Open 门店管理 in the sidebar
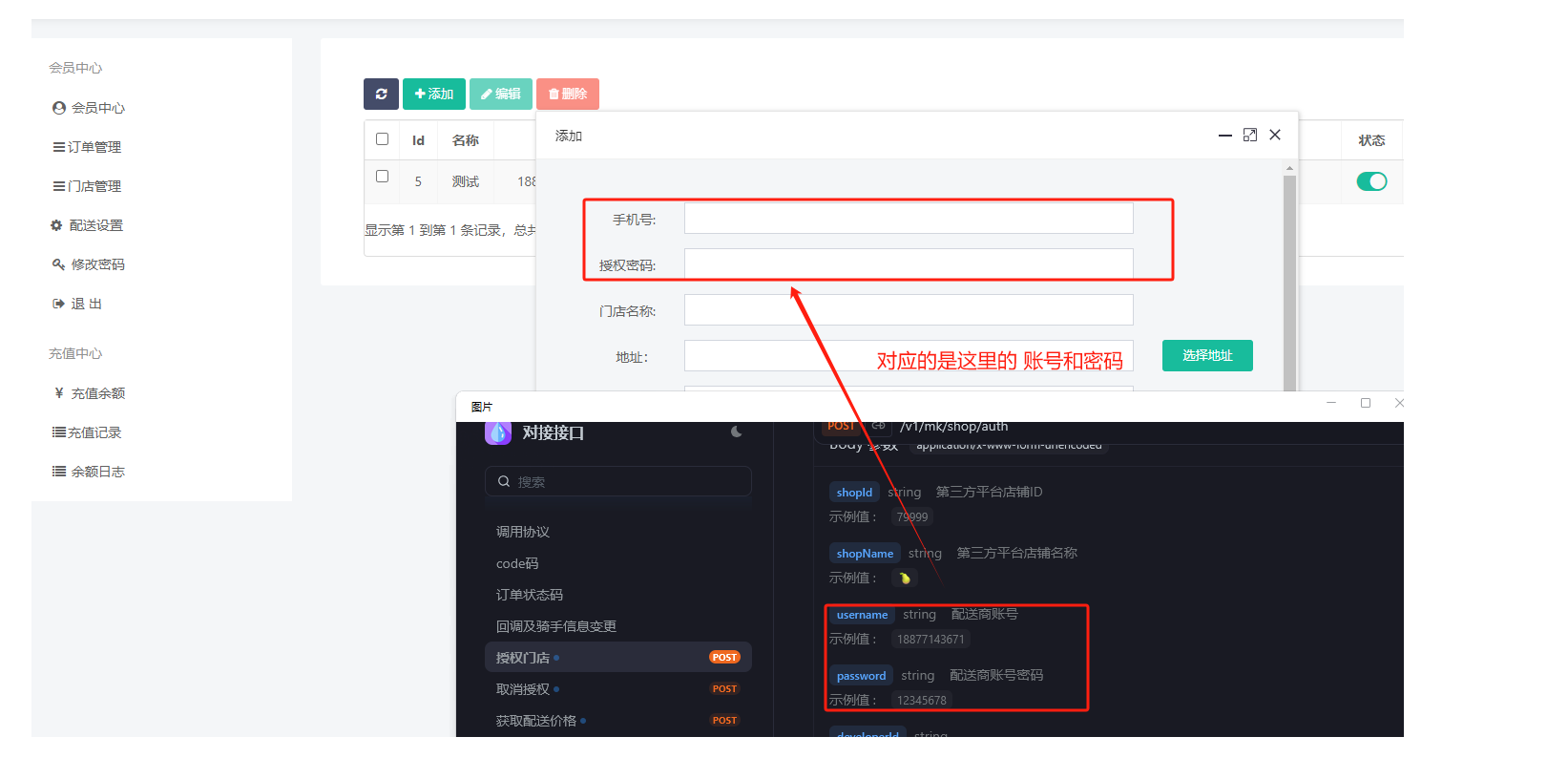1568x758 pixels. [87, 186]
